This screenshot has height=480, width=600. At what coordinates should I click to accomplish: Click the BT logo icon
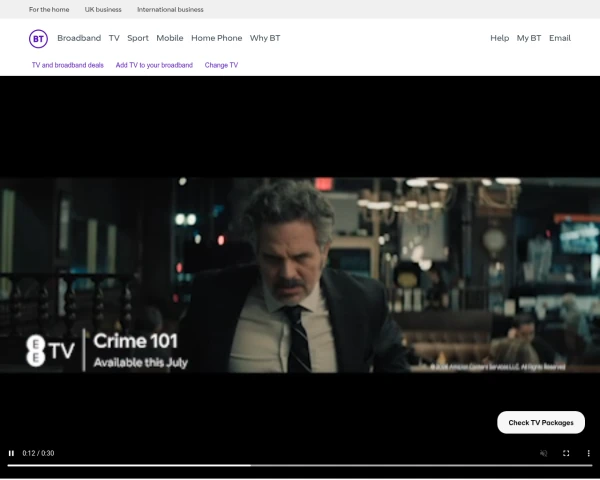tap(38, 39)
